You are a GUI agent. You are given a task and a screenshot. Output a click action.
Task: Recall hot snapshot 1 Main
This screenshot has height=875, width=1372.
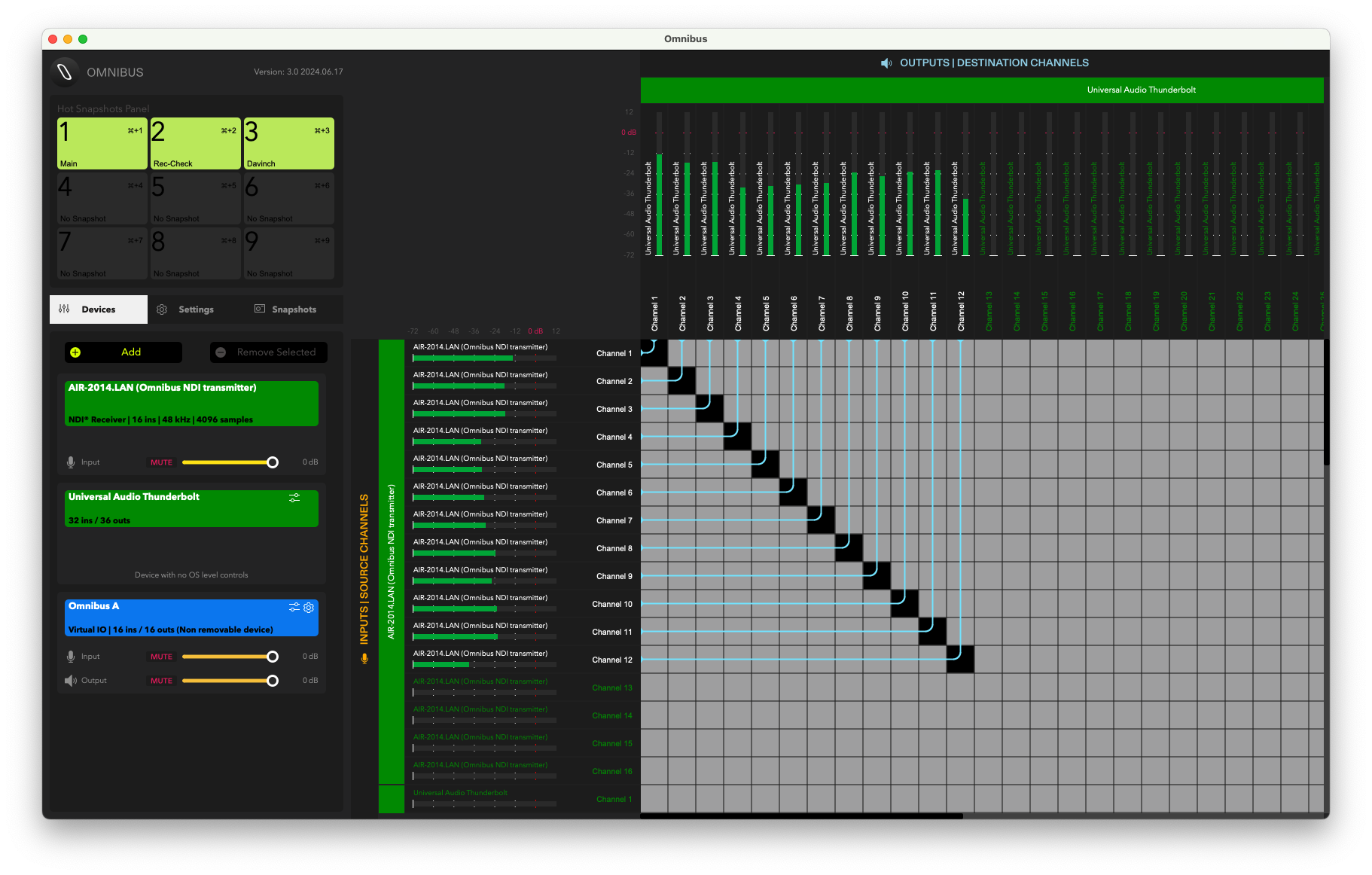(102, 143)
